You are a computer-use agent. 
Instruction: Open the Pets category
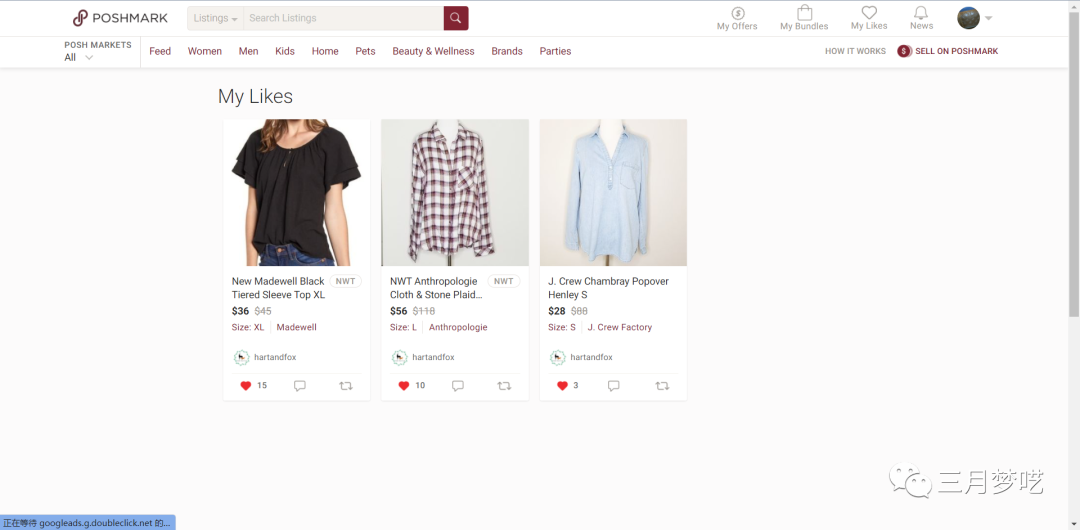click(x=365, y=51)
